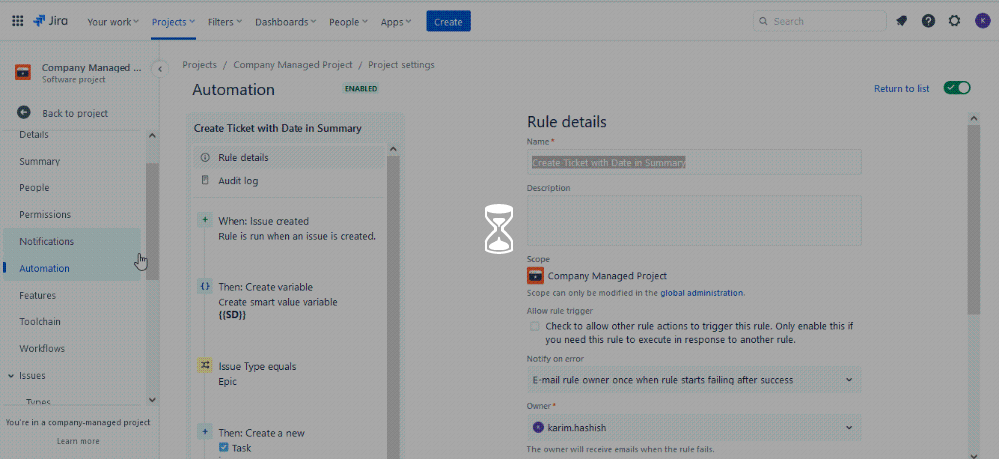Viewport: 999px width, 459px height.
Task: Click the Scope project icon
Action: (535, 276)
